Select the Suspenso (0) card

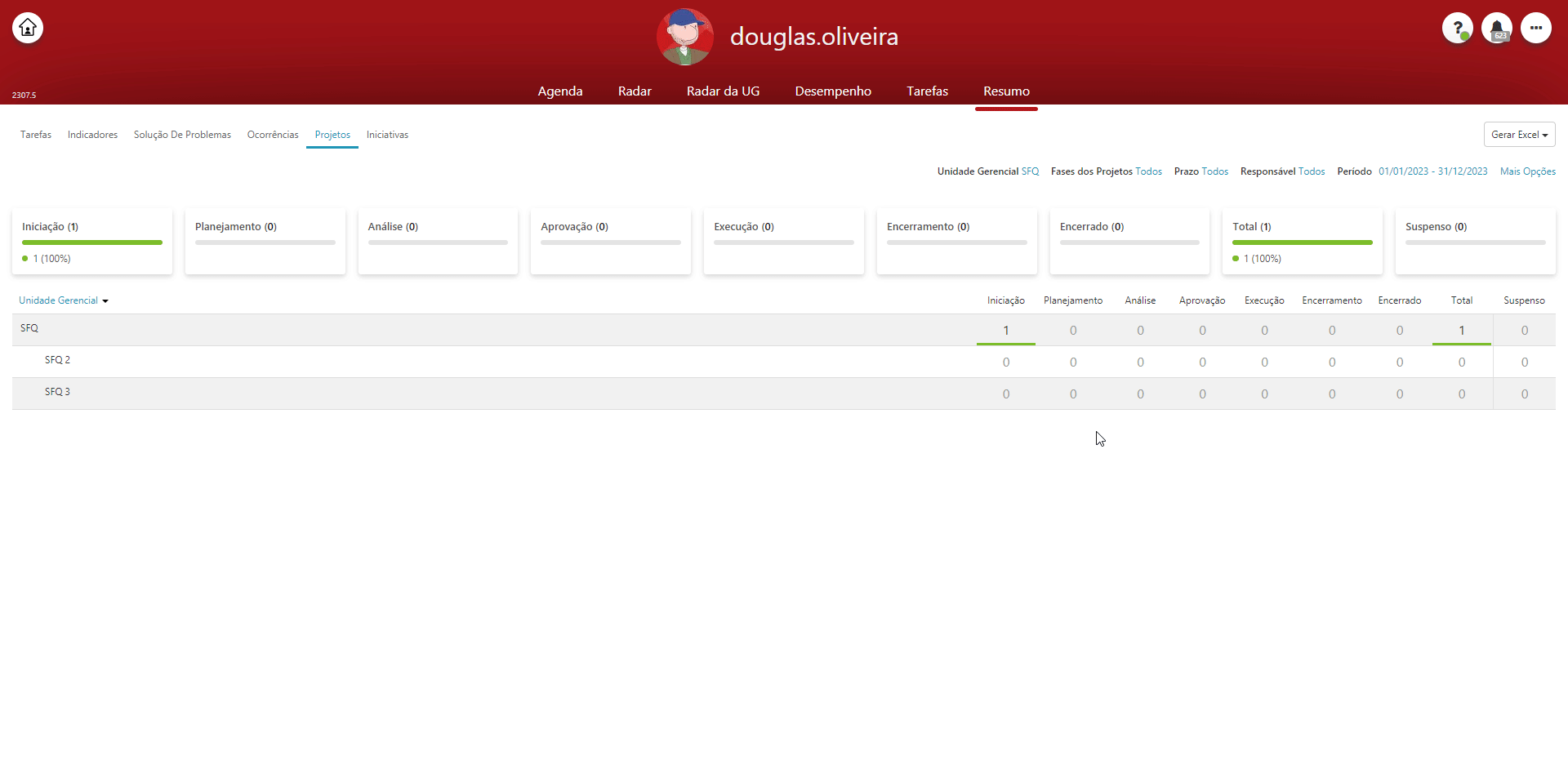click(1476, 242)
